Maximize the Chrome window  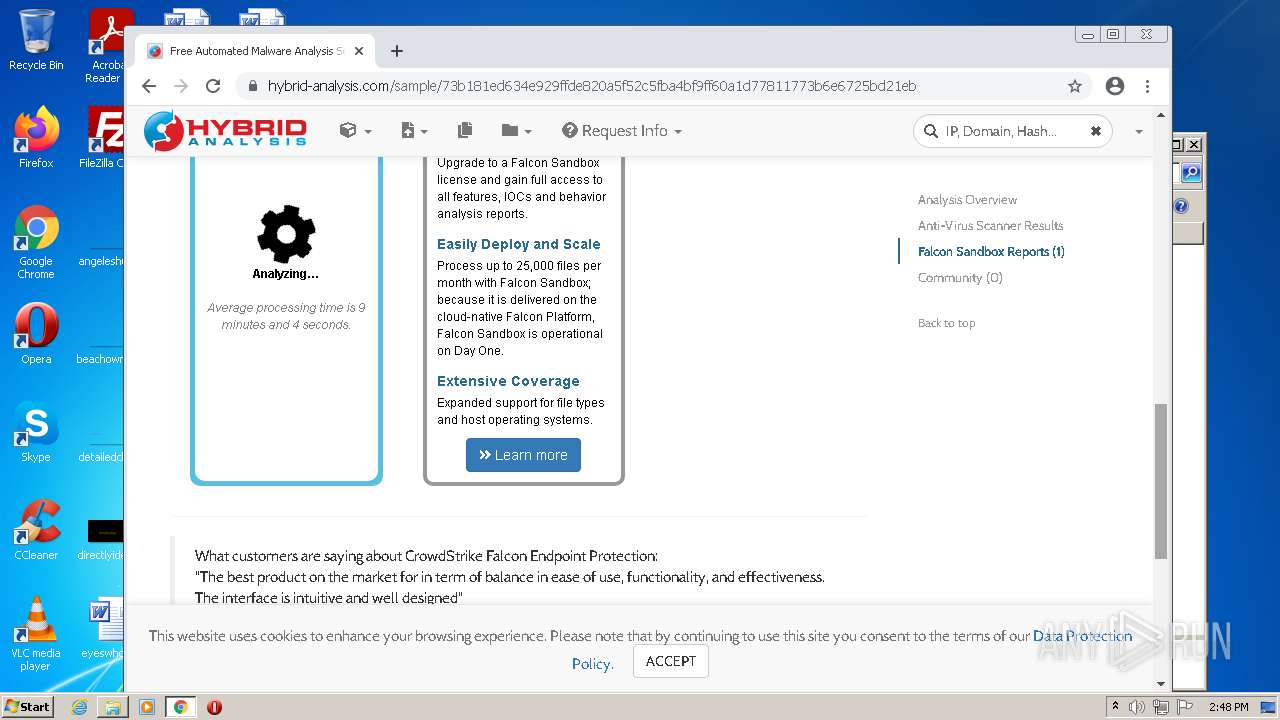[x=1113, y=34]
